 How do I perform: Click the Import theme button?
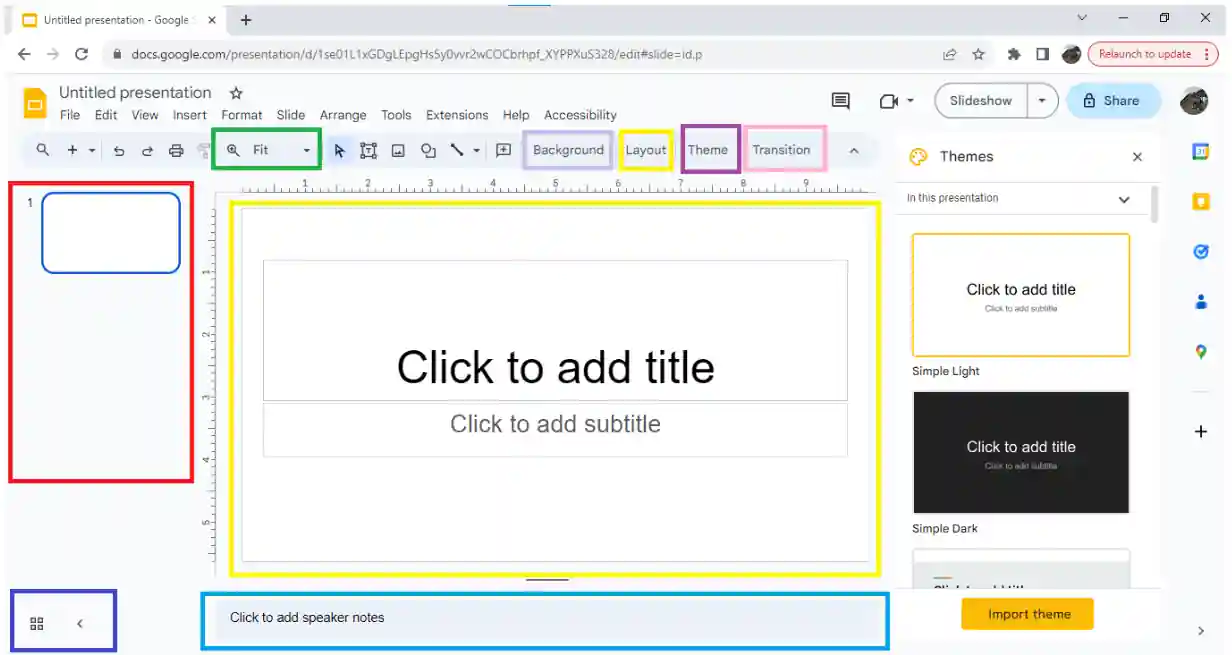click(x=1027, y=614)
